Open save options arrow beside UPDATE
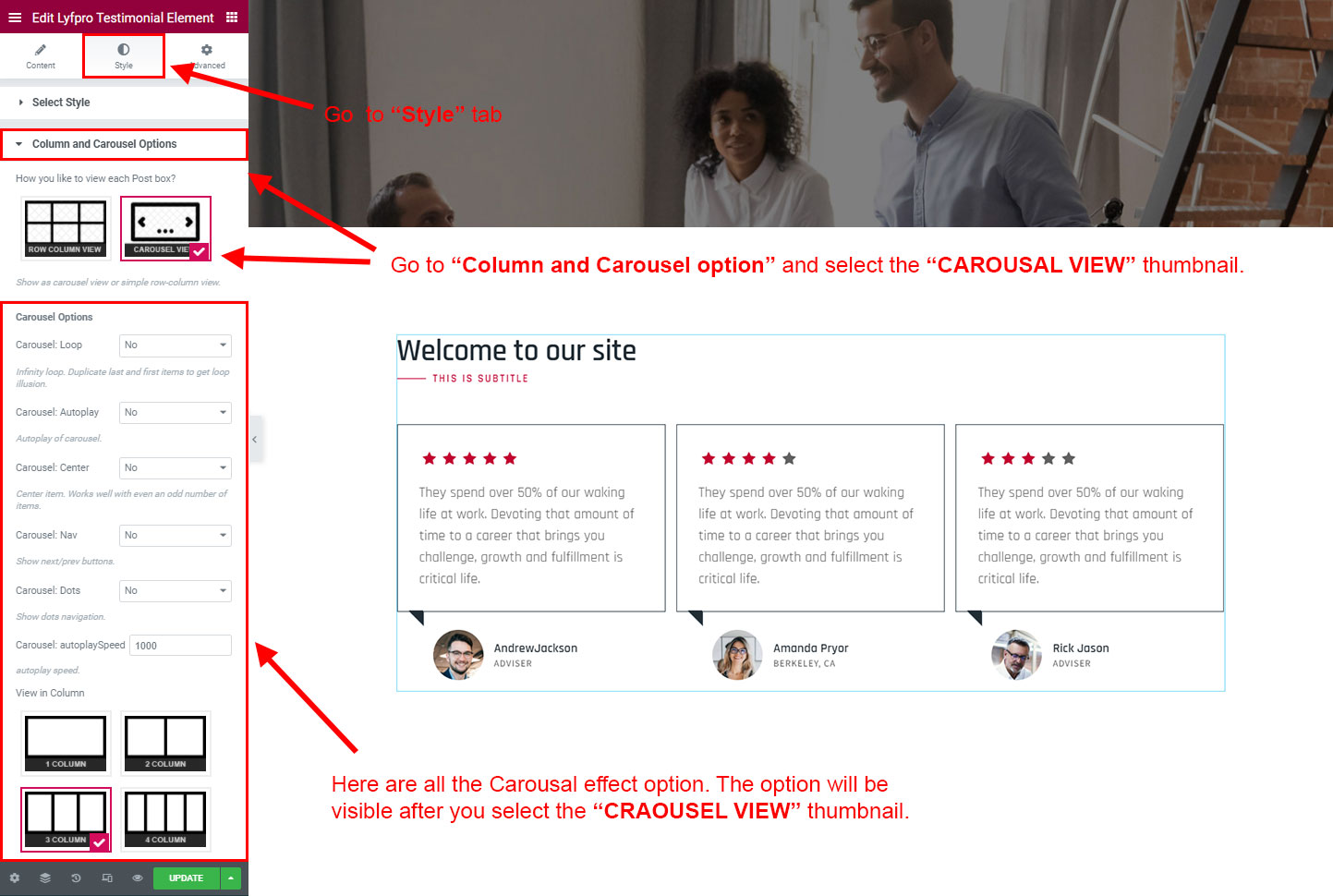 (x=231, y=878)
